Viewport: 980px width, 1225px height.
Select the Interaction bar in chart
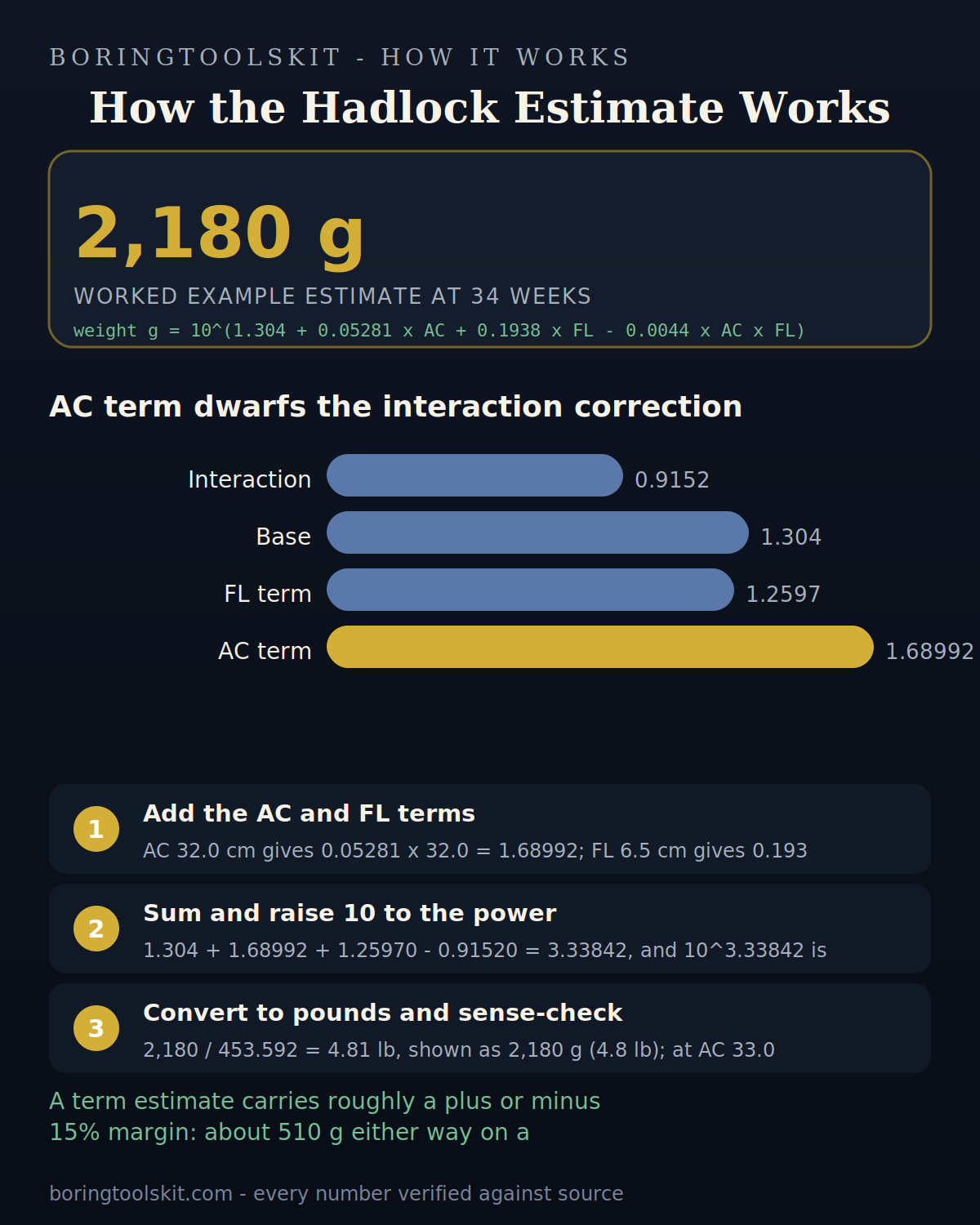pos(474,475)
